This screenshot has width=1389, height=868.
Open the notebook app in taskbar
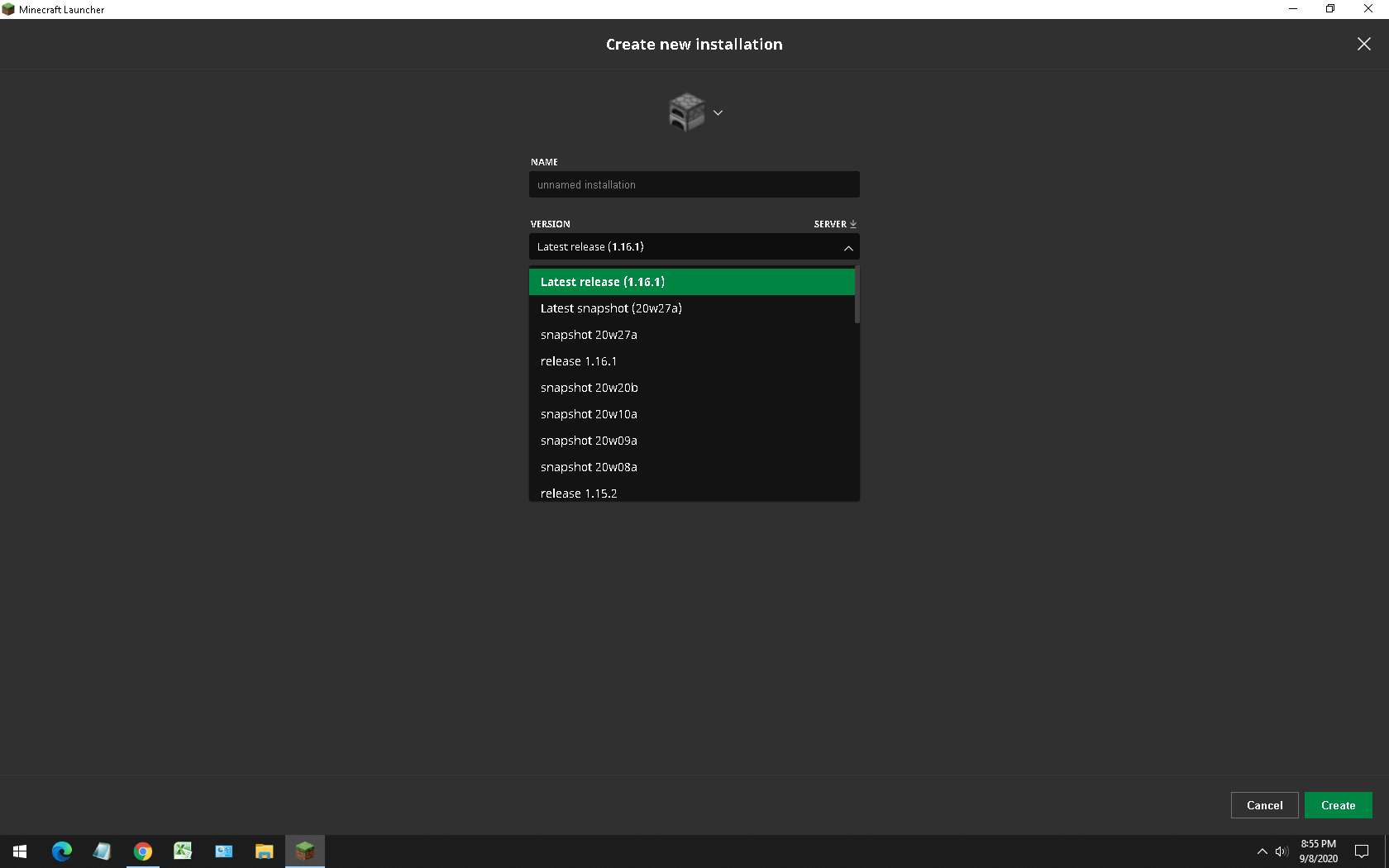102,851
